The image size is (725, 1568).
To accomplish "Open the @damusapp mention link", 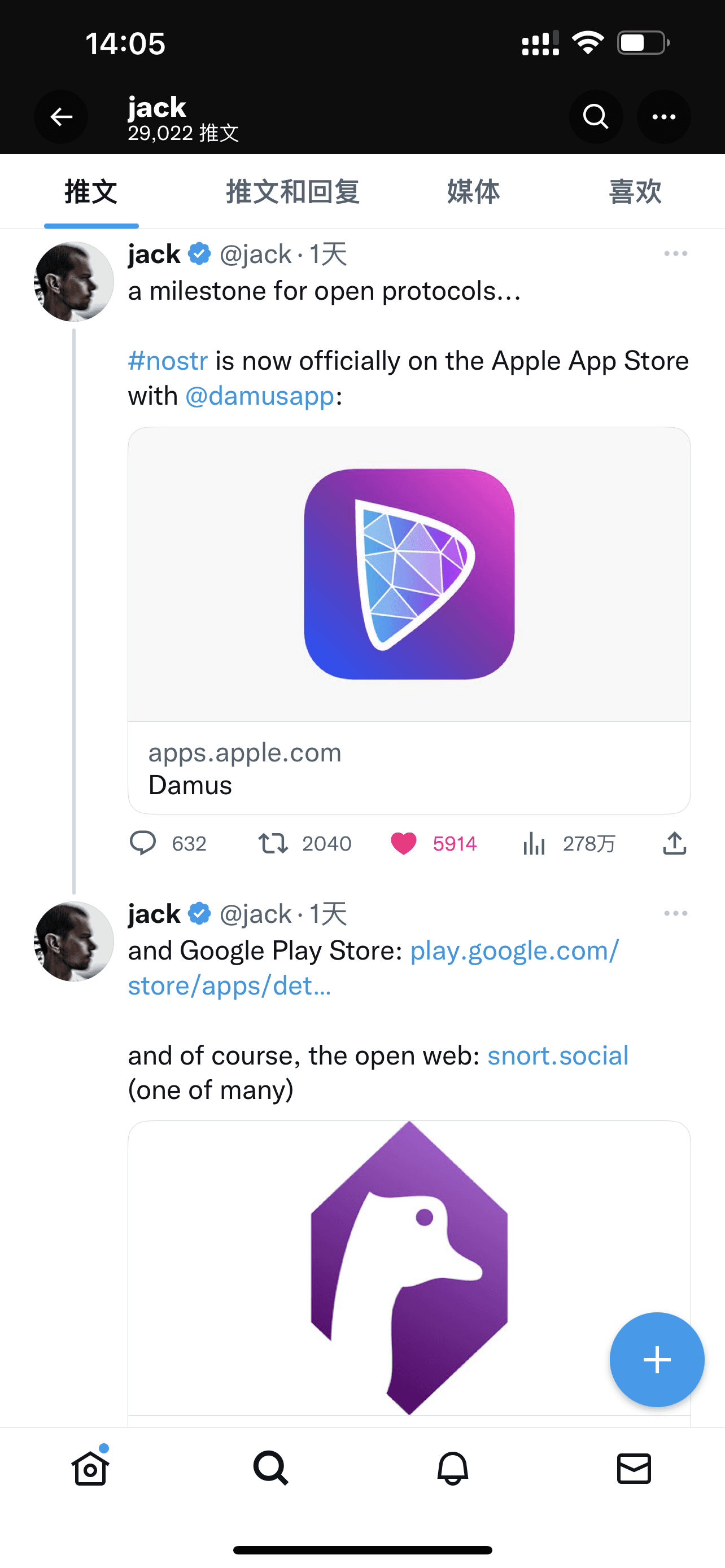I will coord(260,396).
